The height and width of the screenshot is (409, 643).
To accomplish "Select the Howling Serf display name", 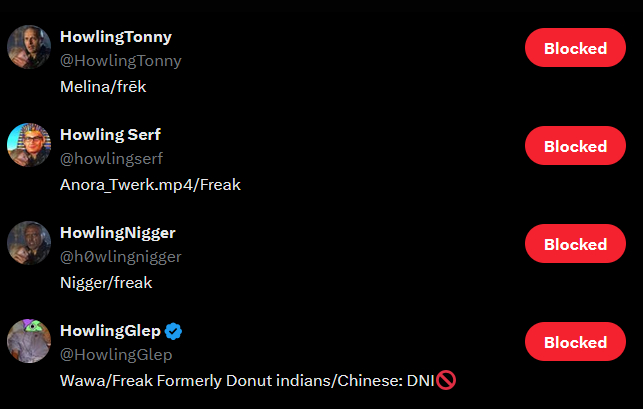I will coord(110,135).
